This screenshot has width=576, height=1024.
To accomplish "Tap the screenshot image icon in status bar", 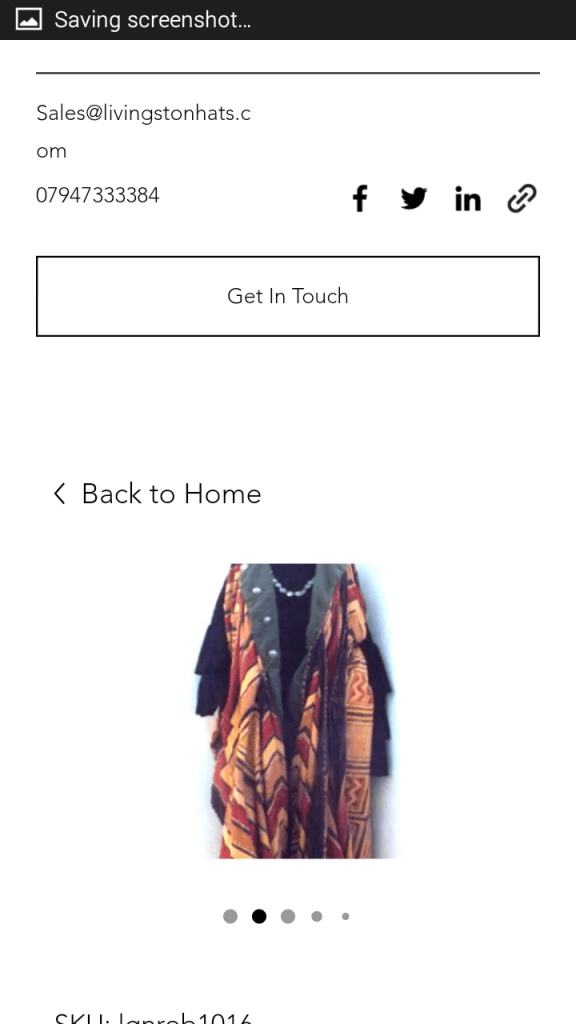I will pos(29,20).
